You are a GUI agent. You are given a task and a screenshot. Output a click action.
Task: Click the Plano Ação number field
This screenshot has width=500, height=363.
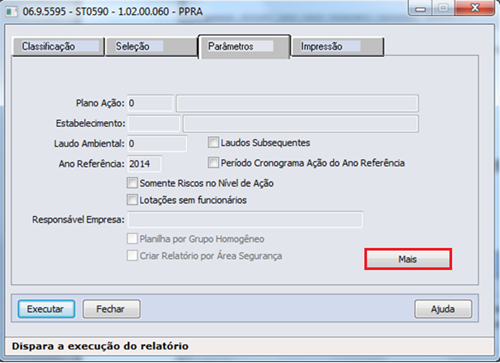click(150, 103)
